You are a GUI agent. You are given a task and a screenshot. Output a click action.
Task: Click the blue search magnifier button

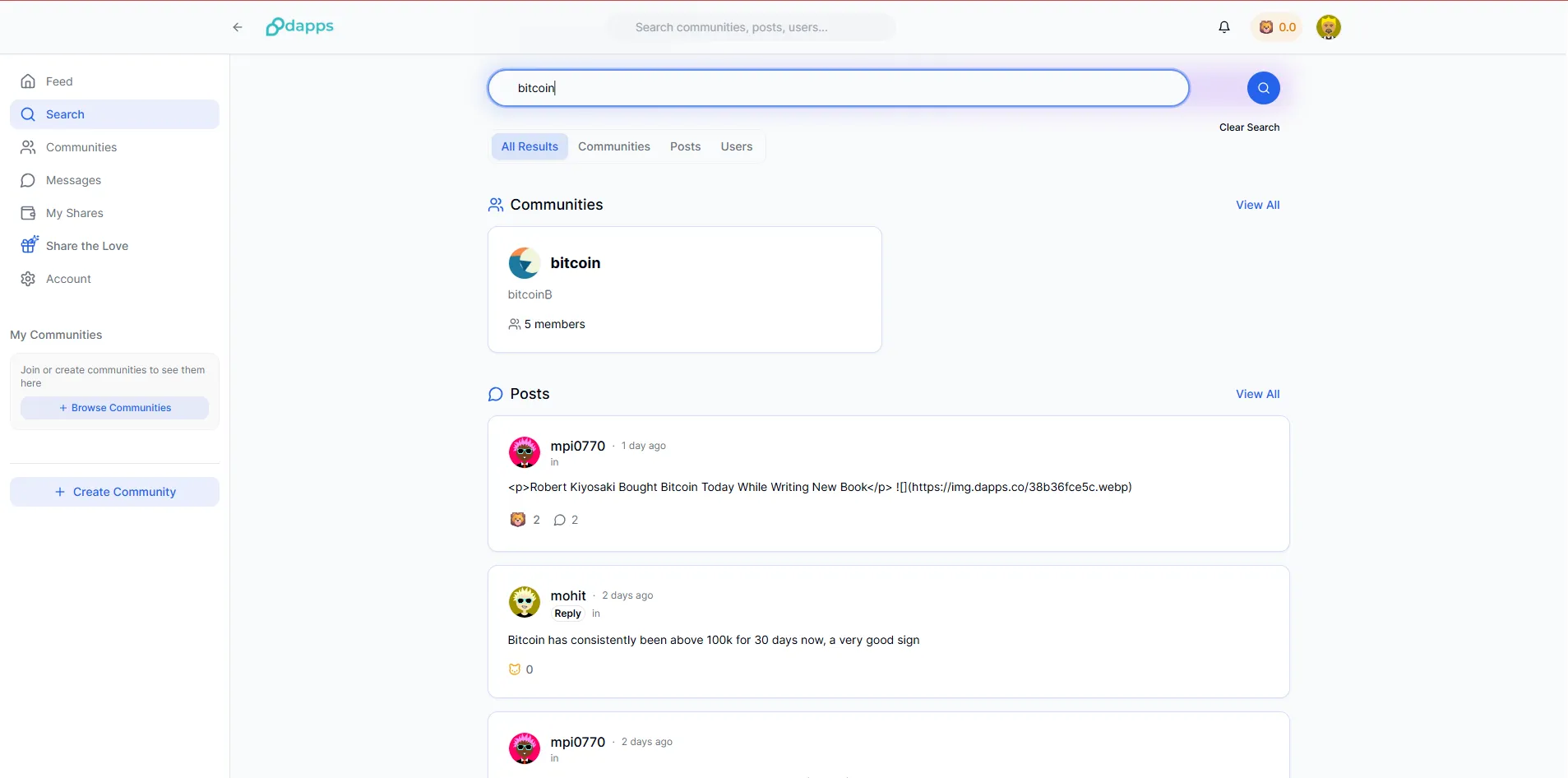click(1264, 88)
